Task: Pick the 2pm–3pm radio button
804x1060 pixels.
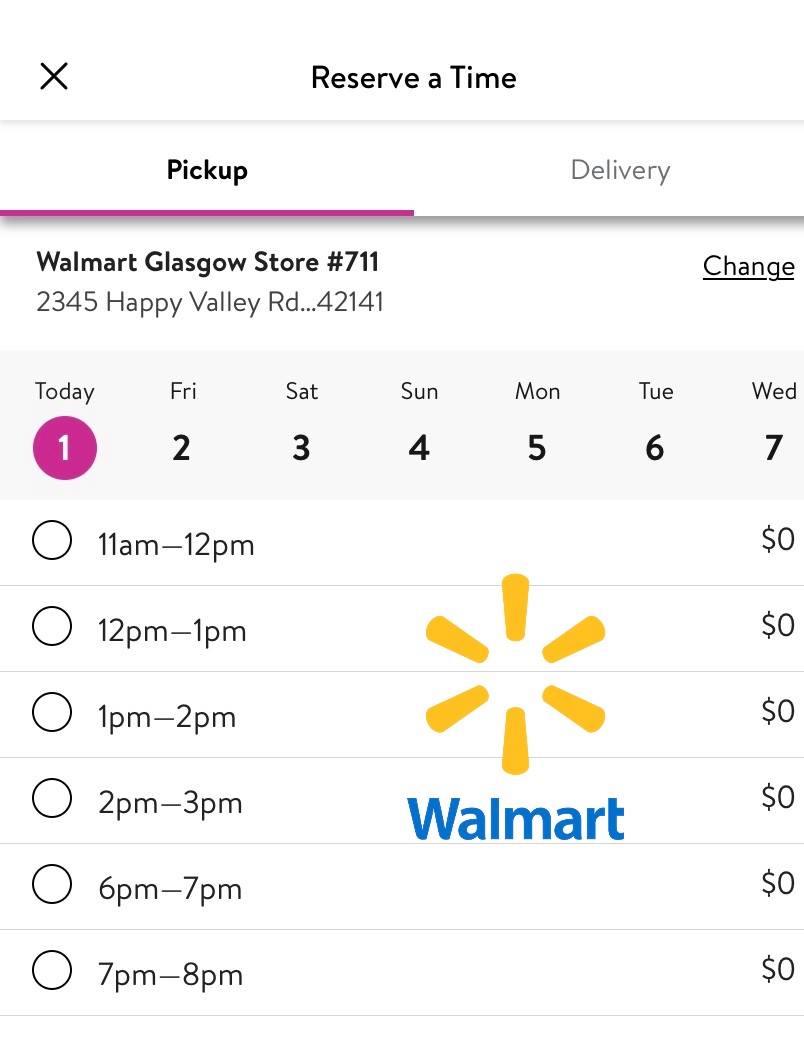Action: pos(52,799)
